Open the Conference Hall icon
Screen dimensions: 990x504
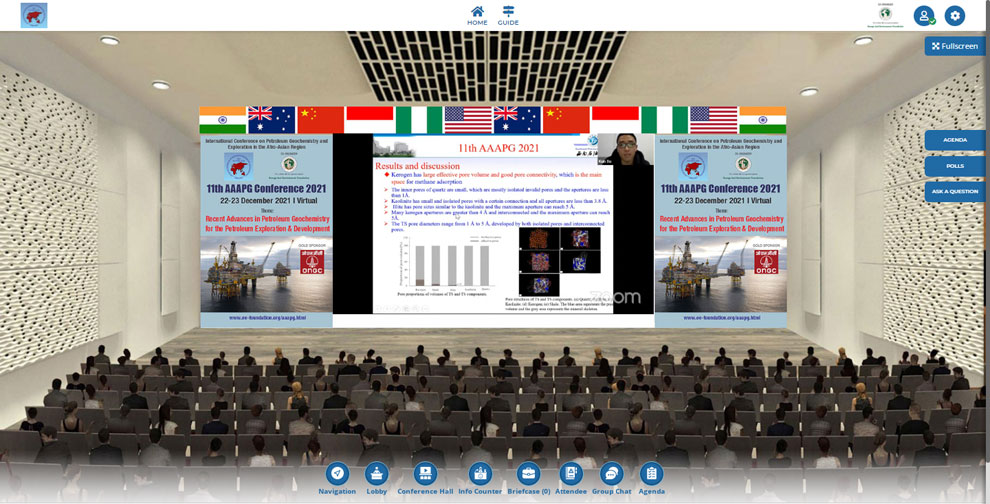[425, 473]
